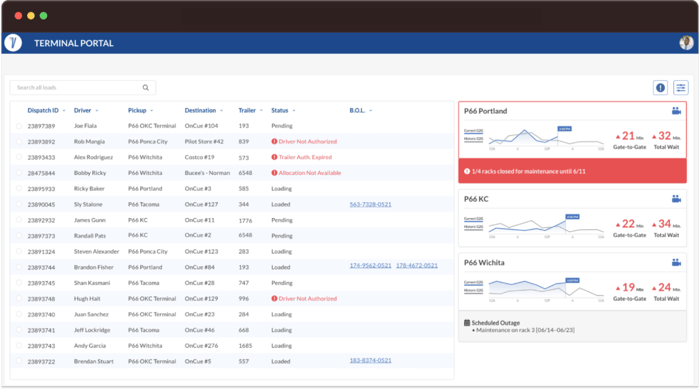Click alert icon beside Trailer Auth. Expired
This screenshot has height=389, width=700.
[274, 157]
